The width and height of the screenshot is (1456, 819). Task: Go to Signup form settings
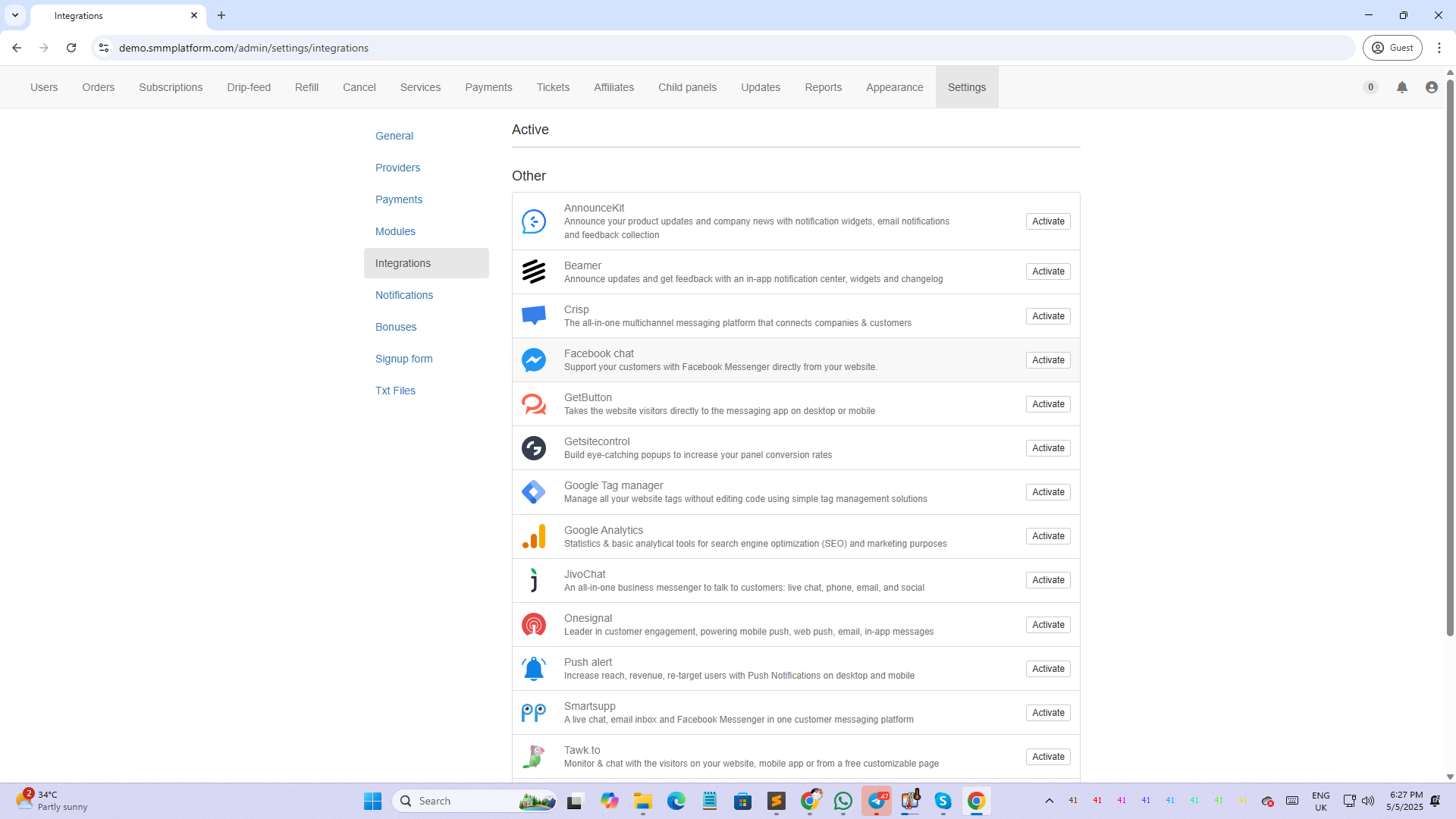[x=403, y=359]
